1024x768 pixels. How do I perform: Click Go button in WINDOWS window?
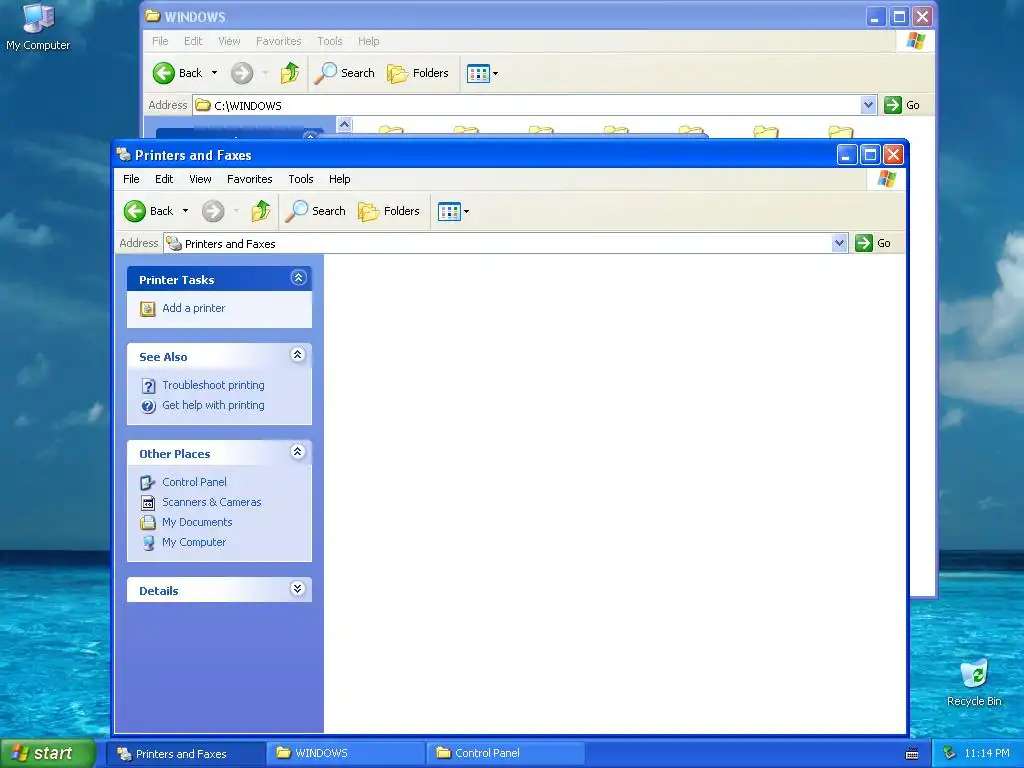coord(902,104)
